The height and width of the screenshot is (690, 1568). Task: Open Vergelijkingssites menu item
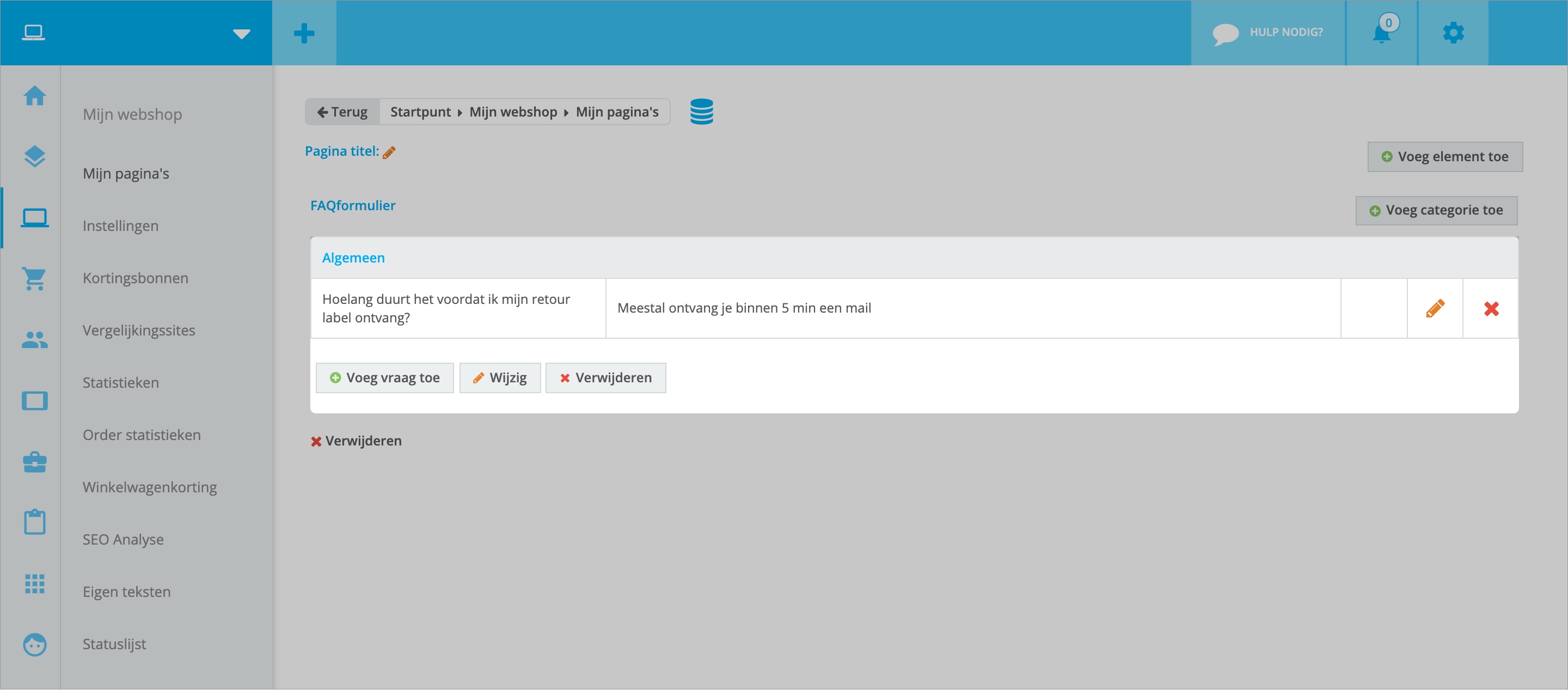click(x=139, y=331)
